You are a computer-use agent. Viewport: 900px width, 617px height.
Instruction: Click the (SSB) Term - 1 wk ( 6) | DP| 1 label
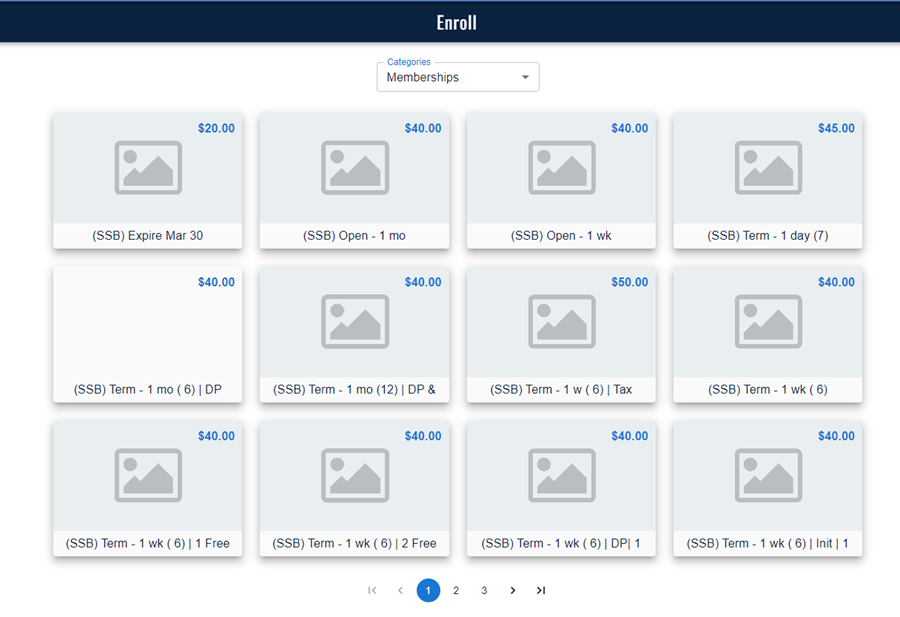click(x=562, y=544)
